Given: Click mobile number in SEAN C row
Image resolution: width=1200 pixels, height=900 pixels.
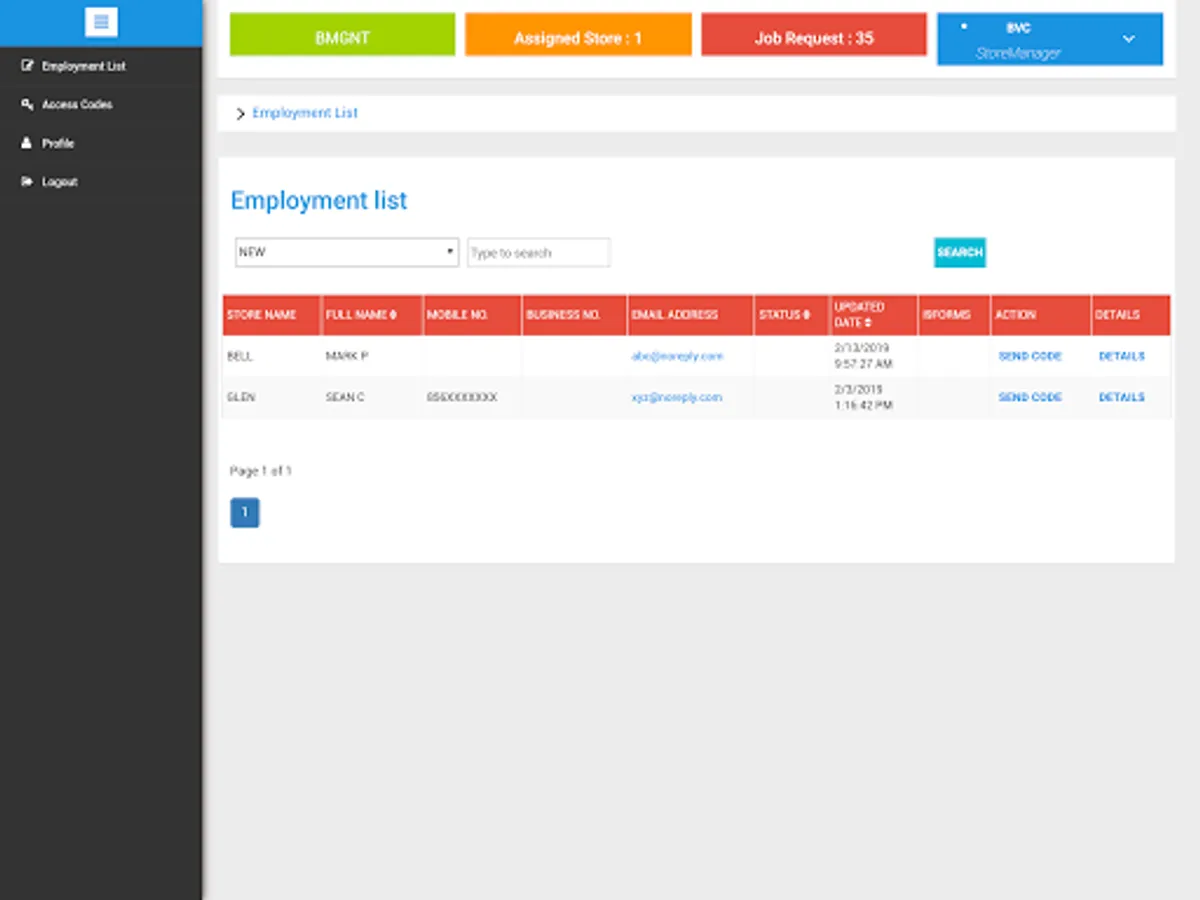Looking at the screenshot, I should (x=462, y=397).
